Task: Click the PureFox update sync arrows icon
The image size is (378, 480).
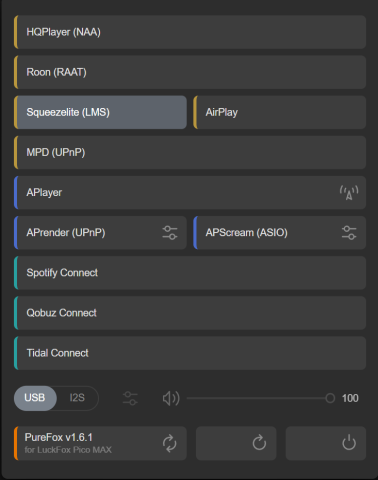Action: [169, 443]
